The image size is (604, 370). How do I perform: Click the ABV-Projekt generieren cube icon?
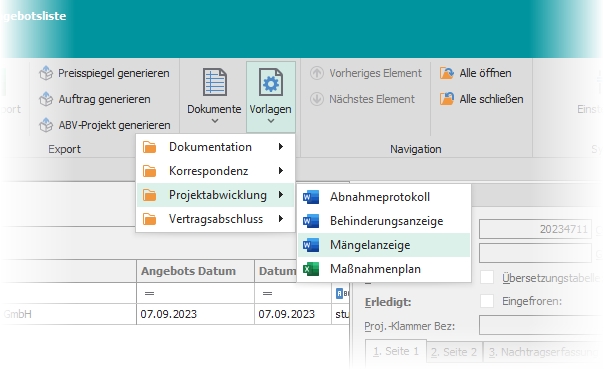(46, 125)
